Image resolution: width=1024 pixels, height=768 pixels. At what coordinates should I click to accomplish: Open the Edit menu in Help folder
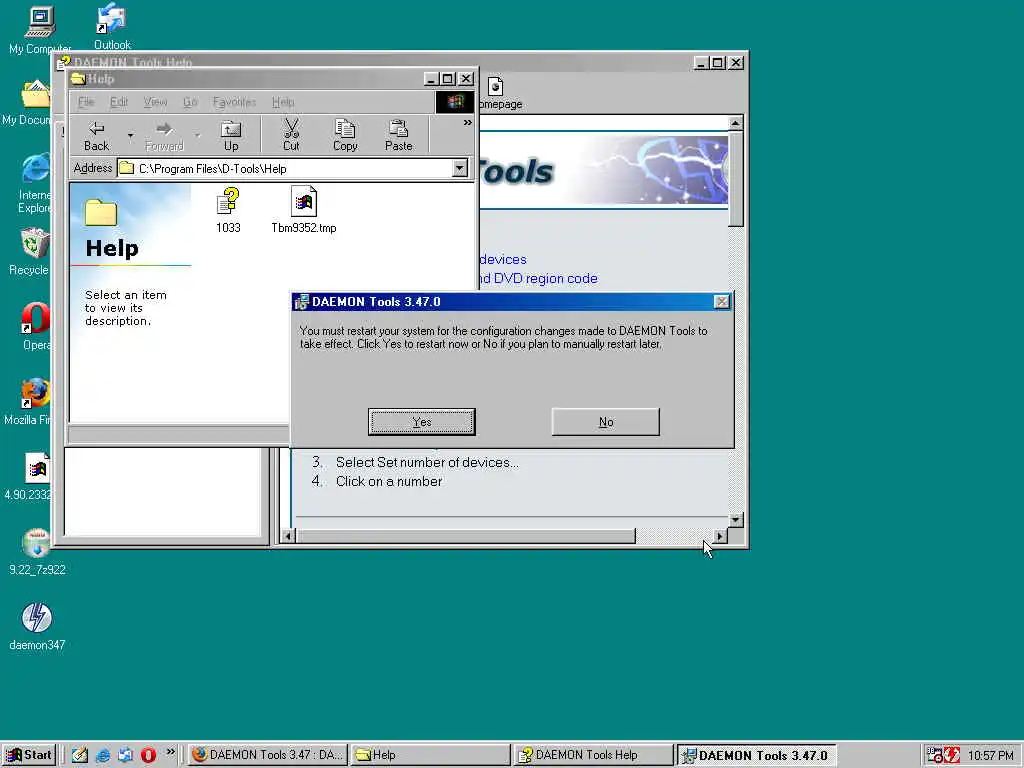119,102
